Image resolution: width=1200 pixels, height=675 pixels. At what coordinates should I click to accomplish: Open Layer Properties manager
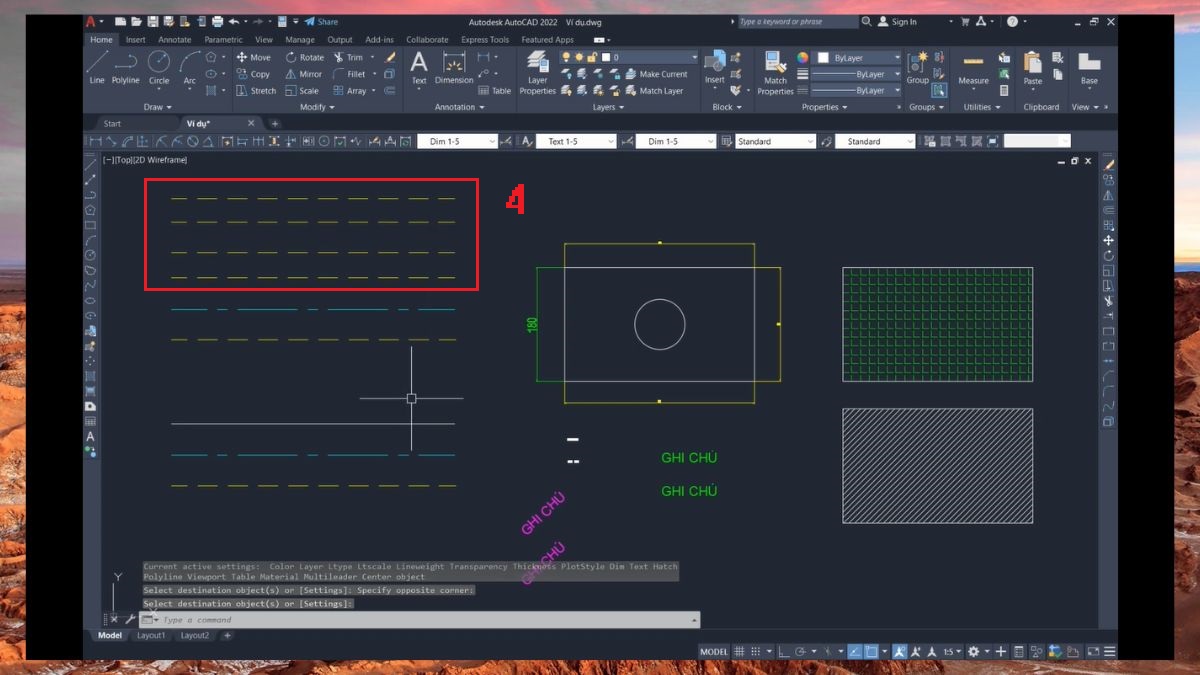click(x=537, y=73)
